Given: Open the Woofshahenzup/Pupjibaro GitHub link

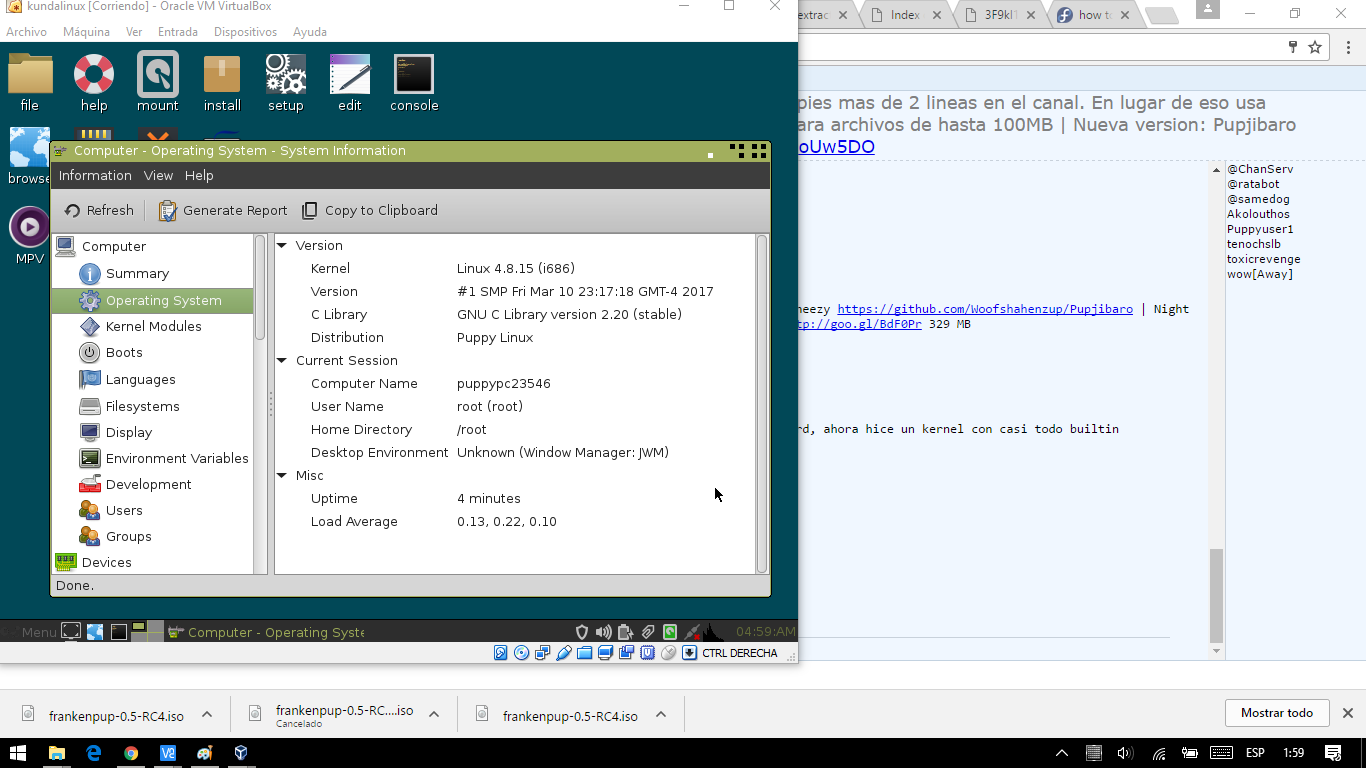Looking at the screenshot, I should point(985,309).
